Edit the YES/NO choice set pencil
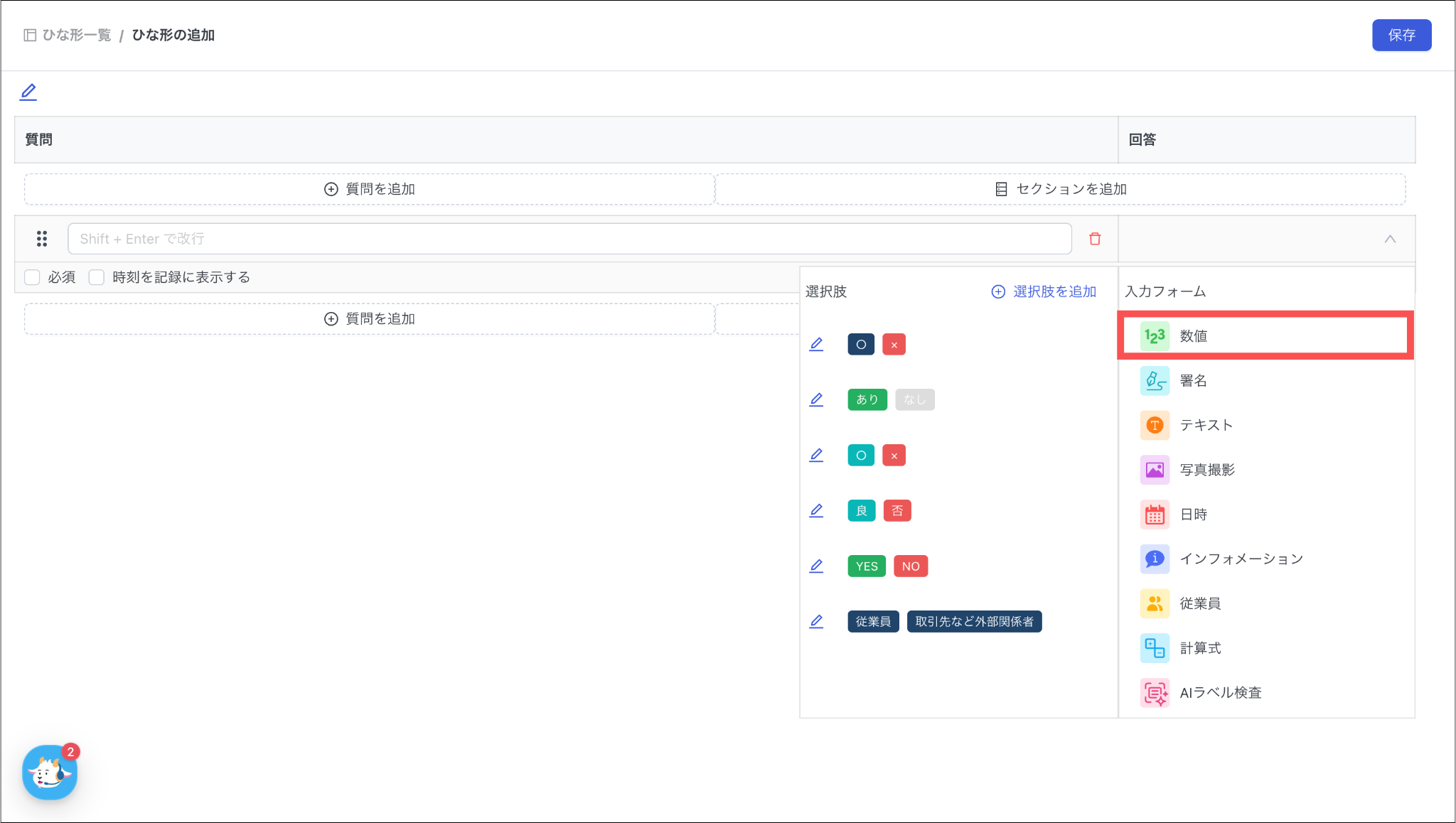This screenshot has height=823, width=1456. point(816,566)
